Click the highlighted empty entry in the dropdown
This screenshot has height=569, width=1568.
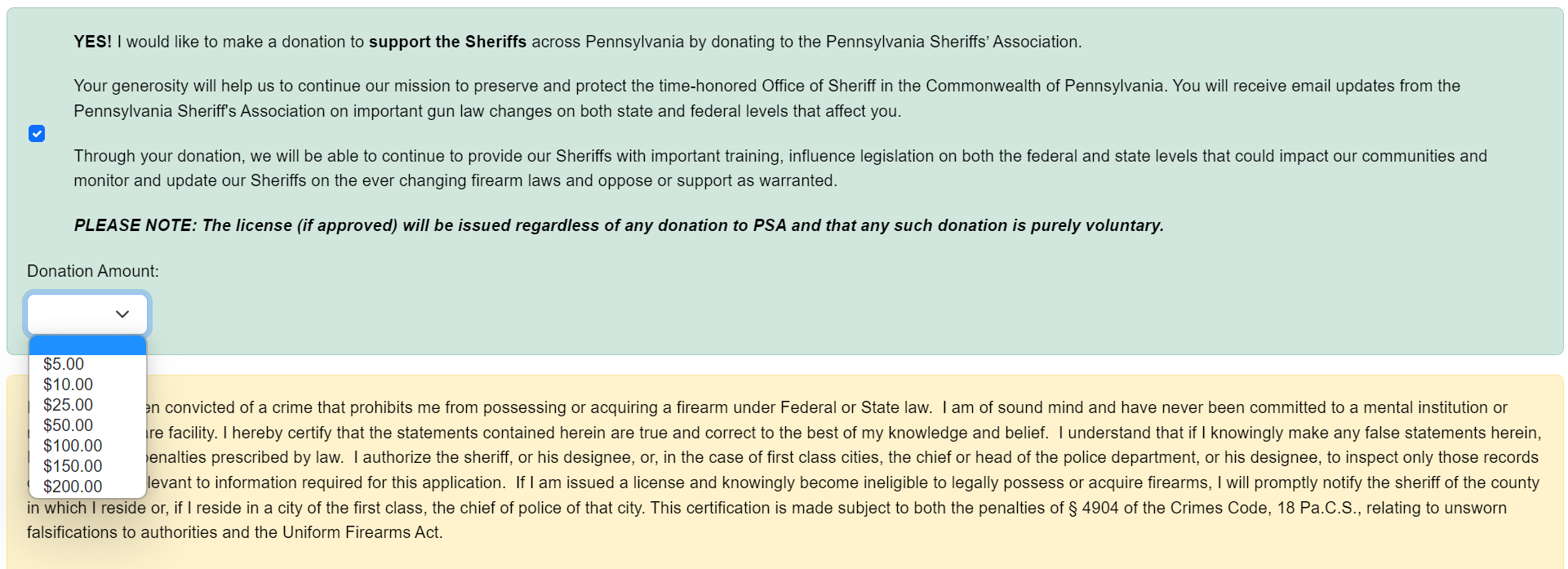tap(87, 345)
